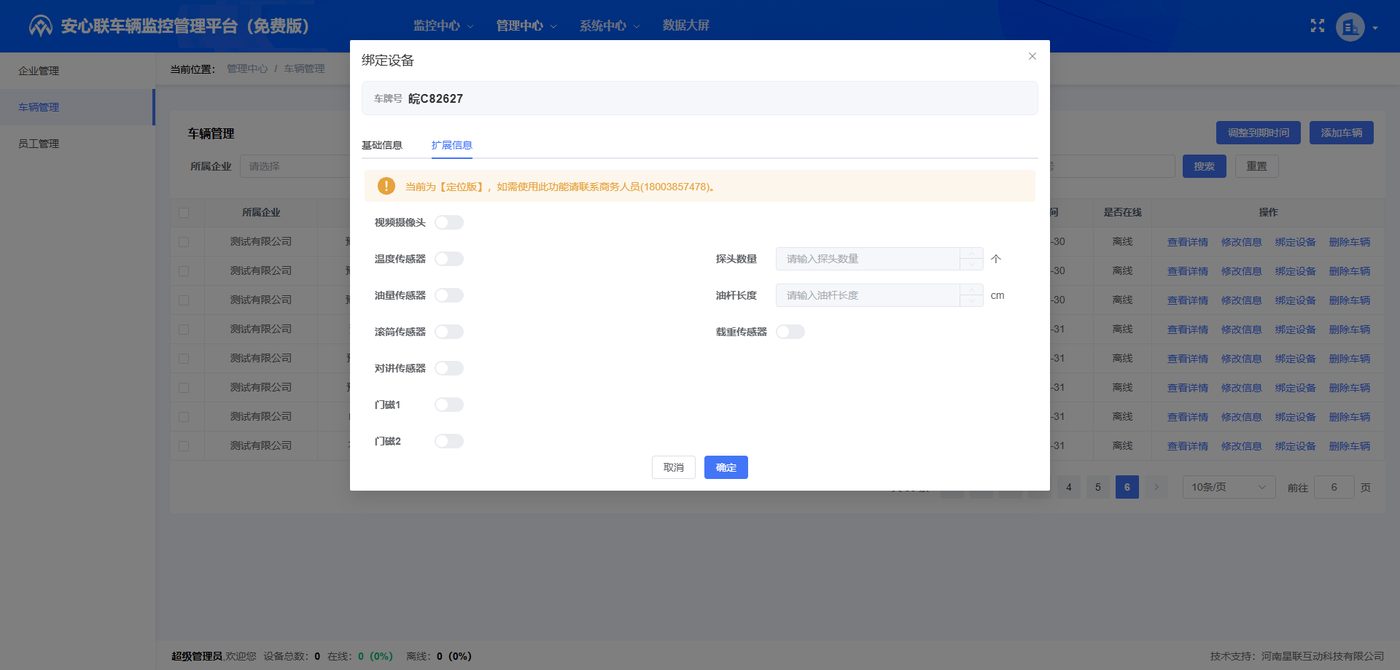Open the 管理中心 menu
The image size is (1400, 670).
coord(526,26)
